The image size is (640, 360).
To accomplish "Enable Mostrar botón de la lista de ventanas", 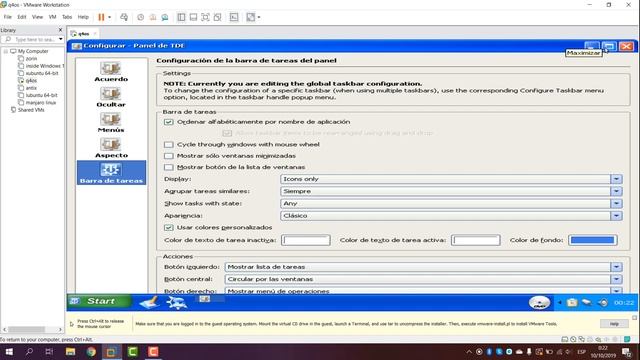I will [x=169, y=167].
